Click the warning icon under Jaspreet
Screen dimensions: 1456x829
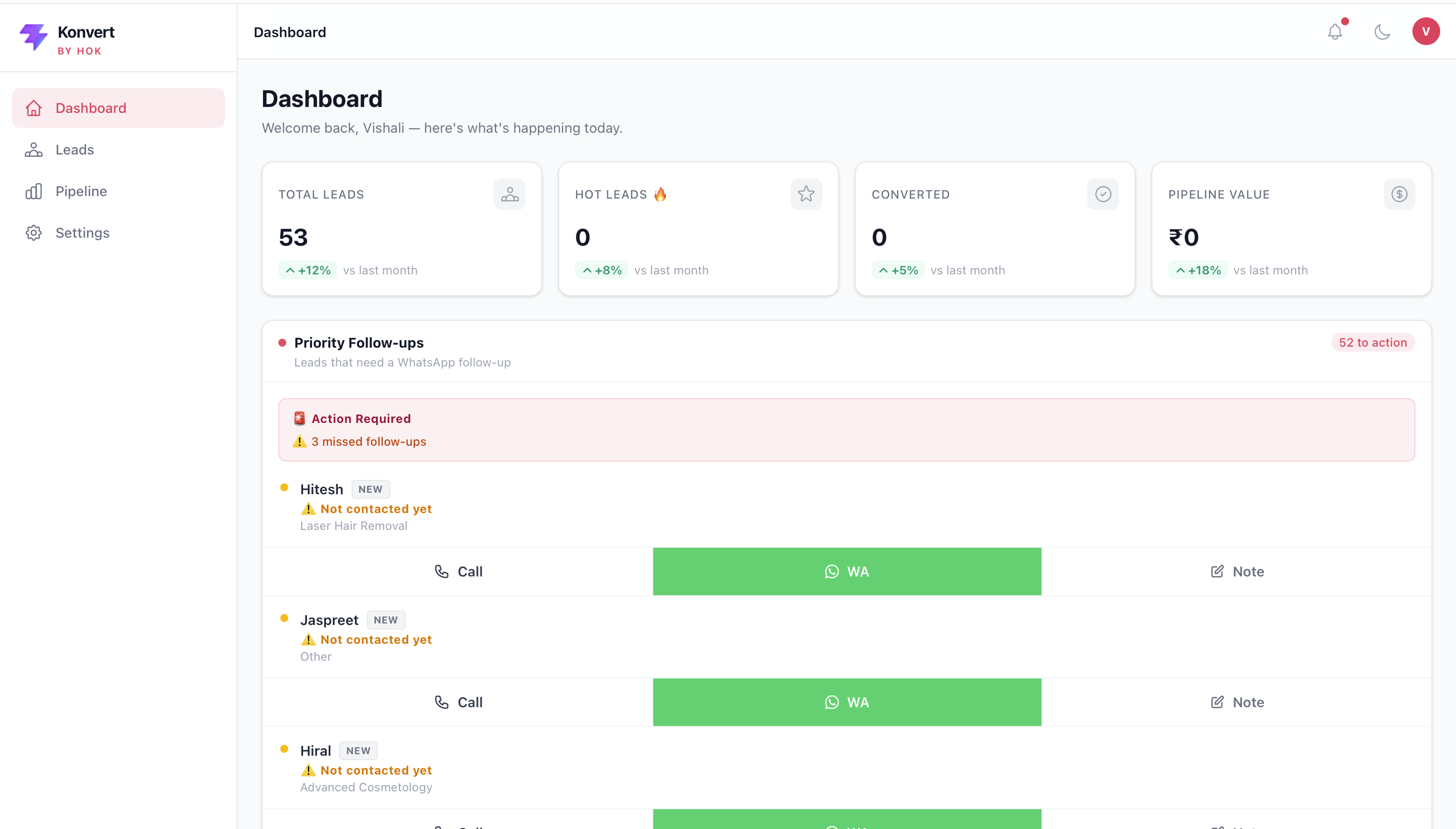[308, 639]
